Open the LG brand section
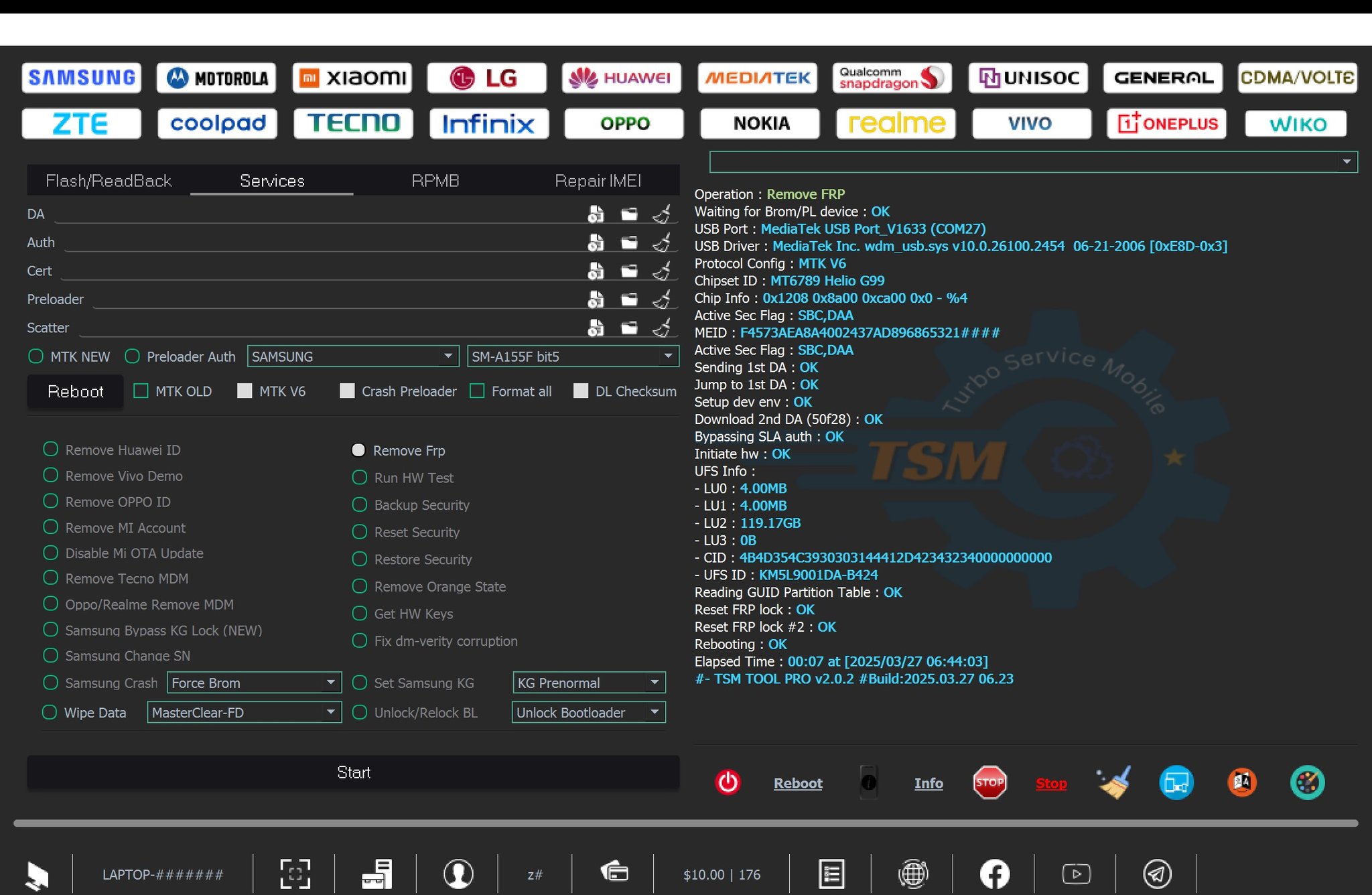 coord(487,78)
